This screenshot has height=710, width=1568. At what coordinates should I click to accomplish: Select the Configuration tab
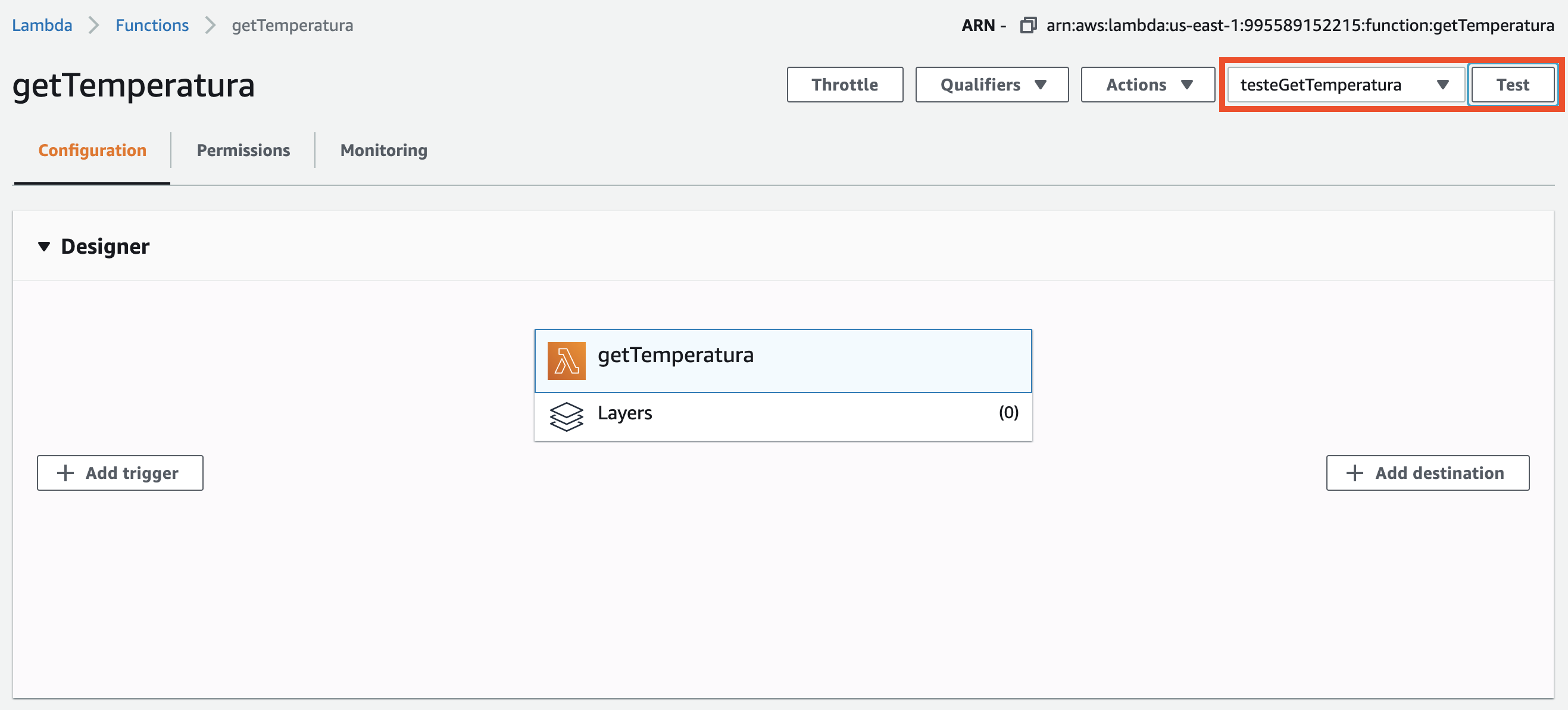click(x=92, y=151)
